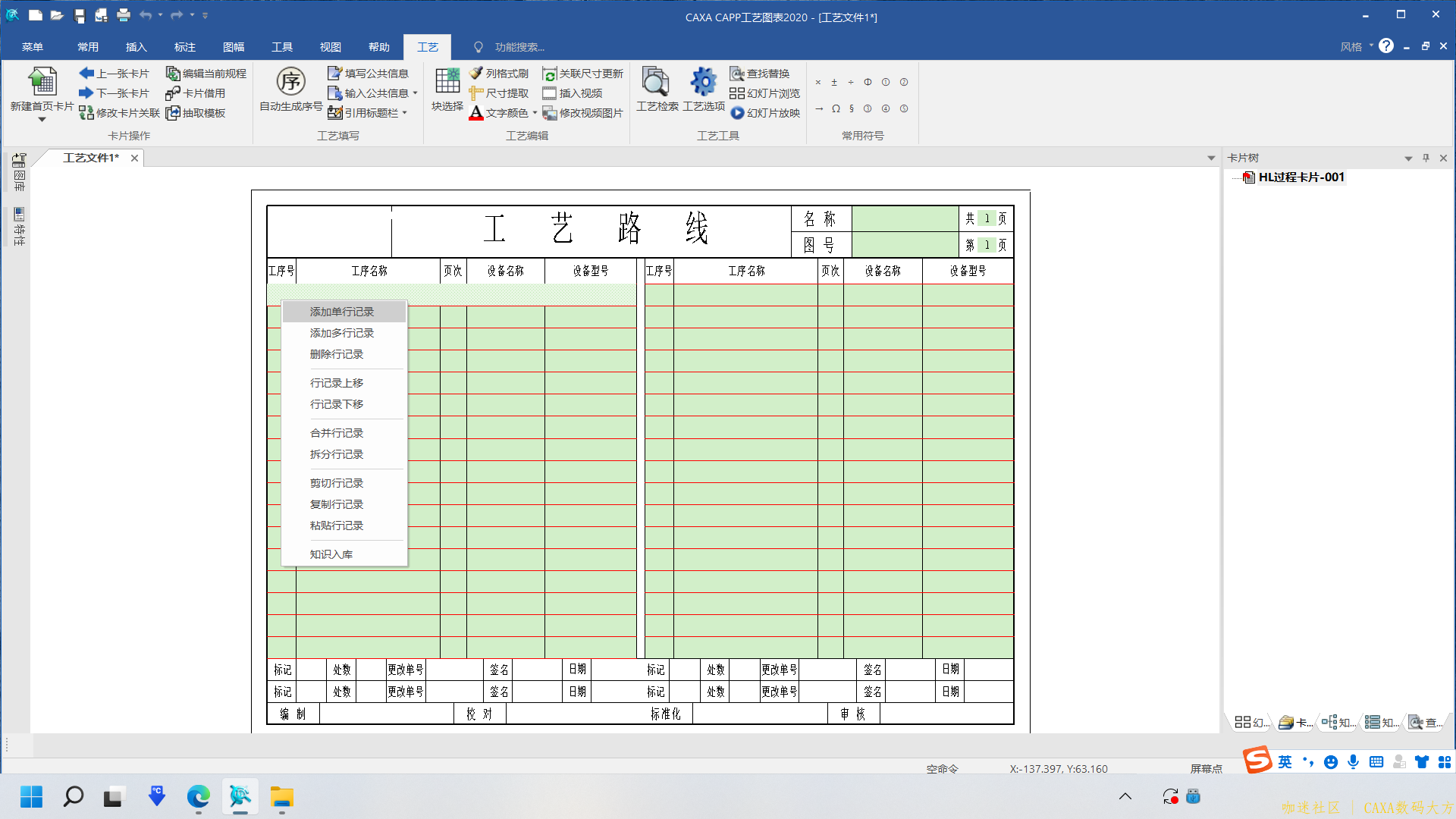This screenshot has width=1456, height=819.
Task: Open 查找替换 tool
Action: pos(760,74)
